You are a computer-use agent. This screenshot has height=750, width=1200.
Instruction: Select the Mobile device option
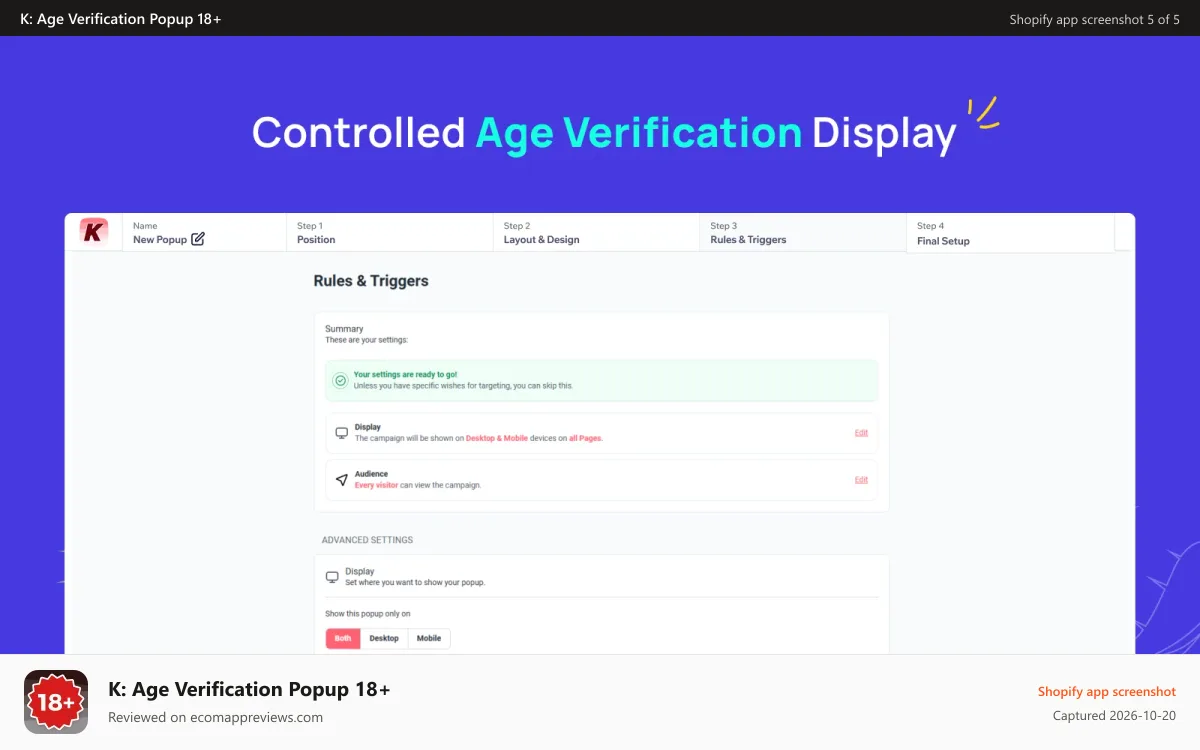click(429, 638)
